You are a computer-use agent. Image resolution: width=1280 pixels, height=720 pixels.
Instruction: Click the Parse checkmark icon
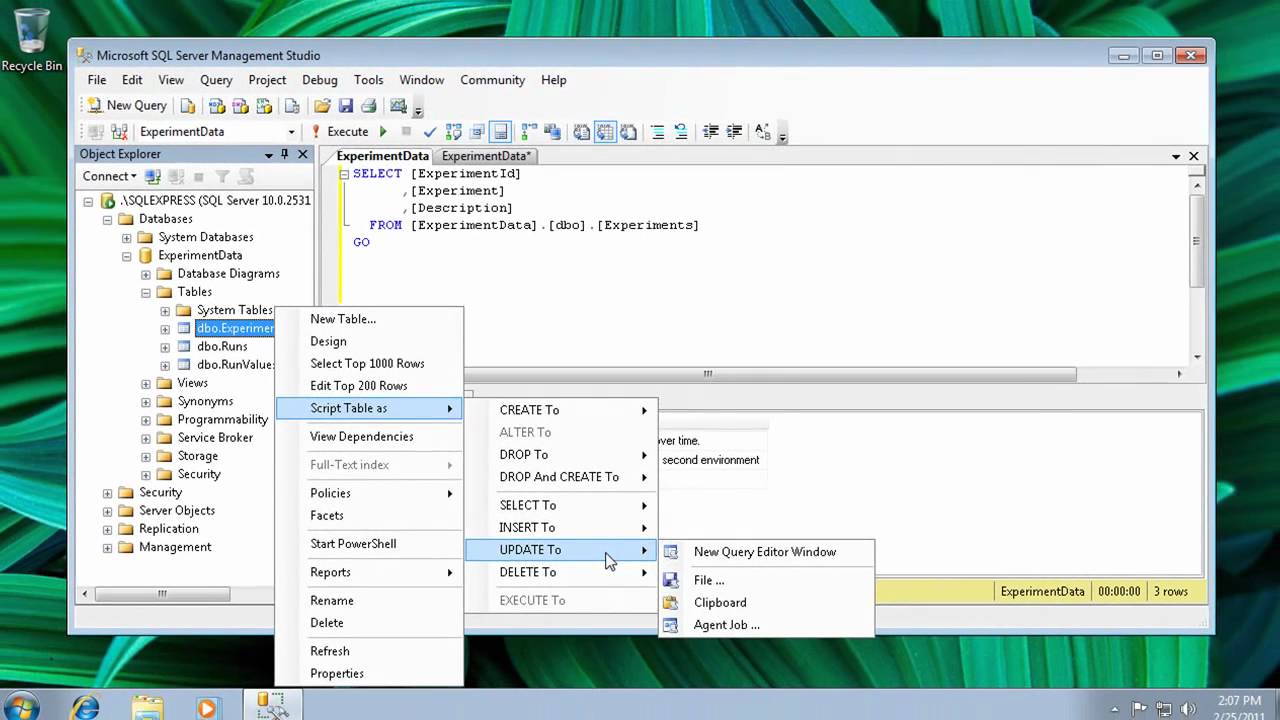click(x=430, y=131)
